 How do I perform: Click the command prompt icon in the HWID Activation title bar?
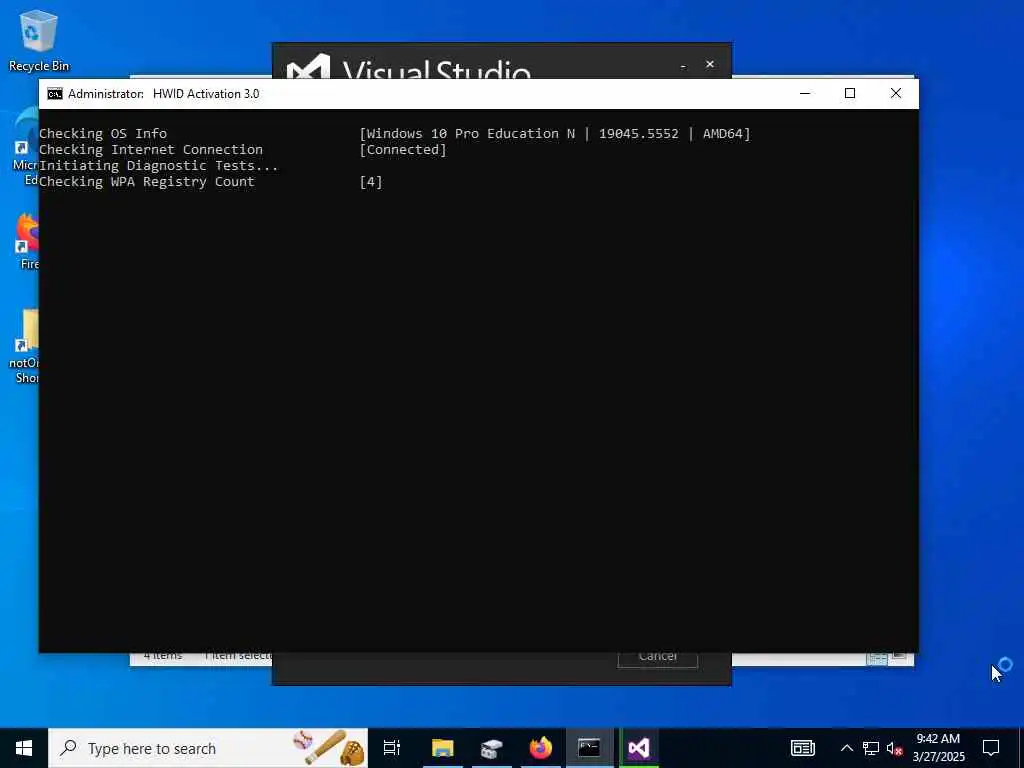pyautogui.click(x=55, y=94)
